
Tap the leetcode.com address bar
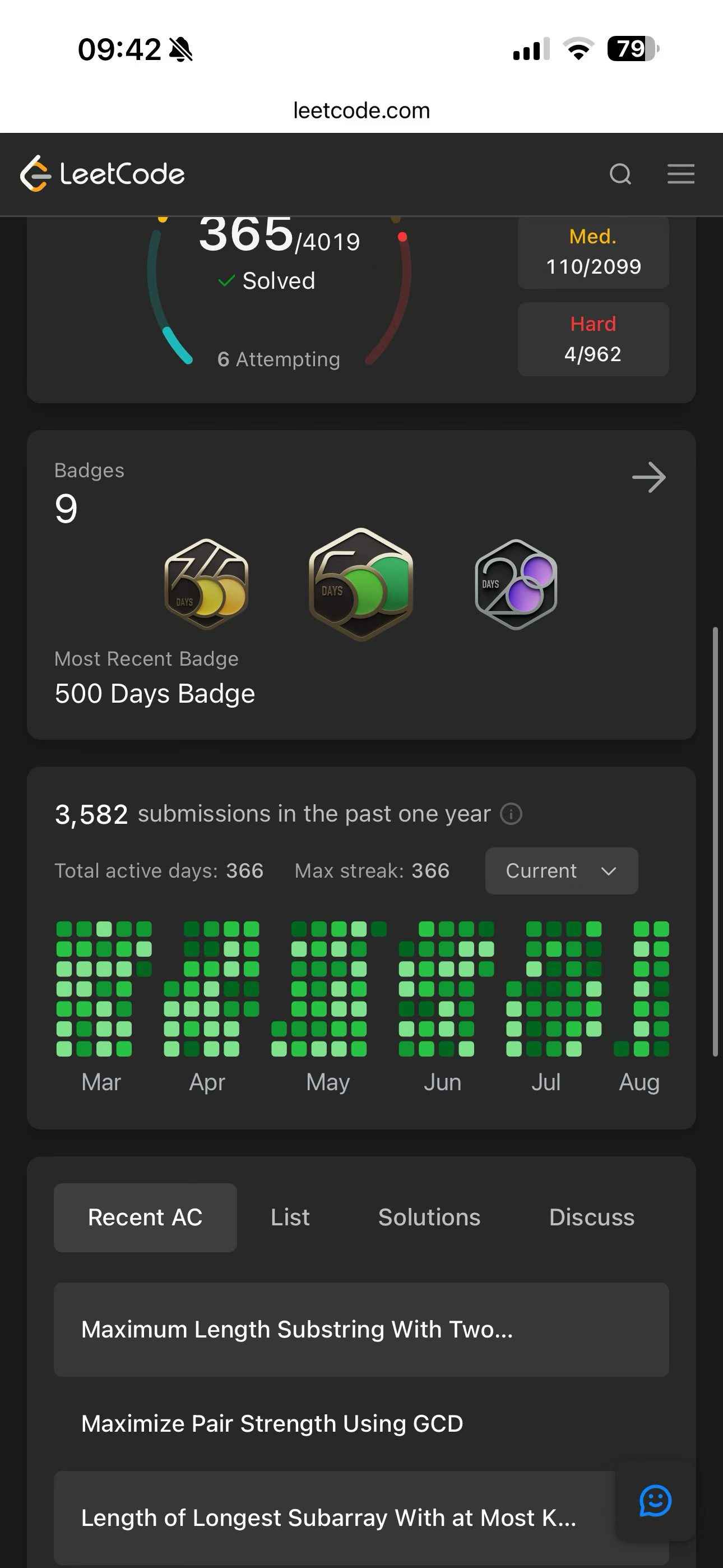(361, 110)
